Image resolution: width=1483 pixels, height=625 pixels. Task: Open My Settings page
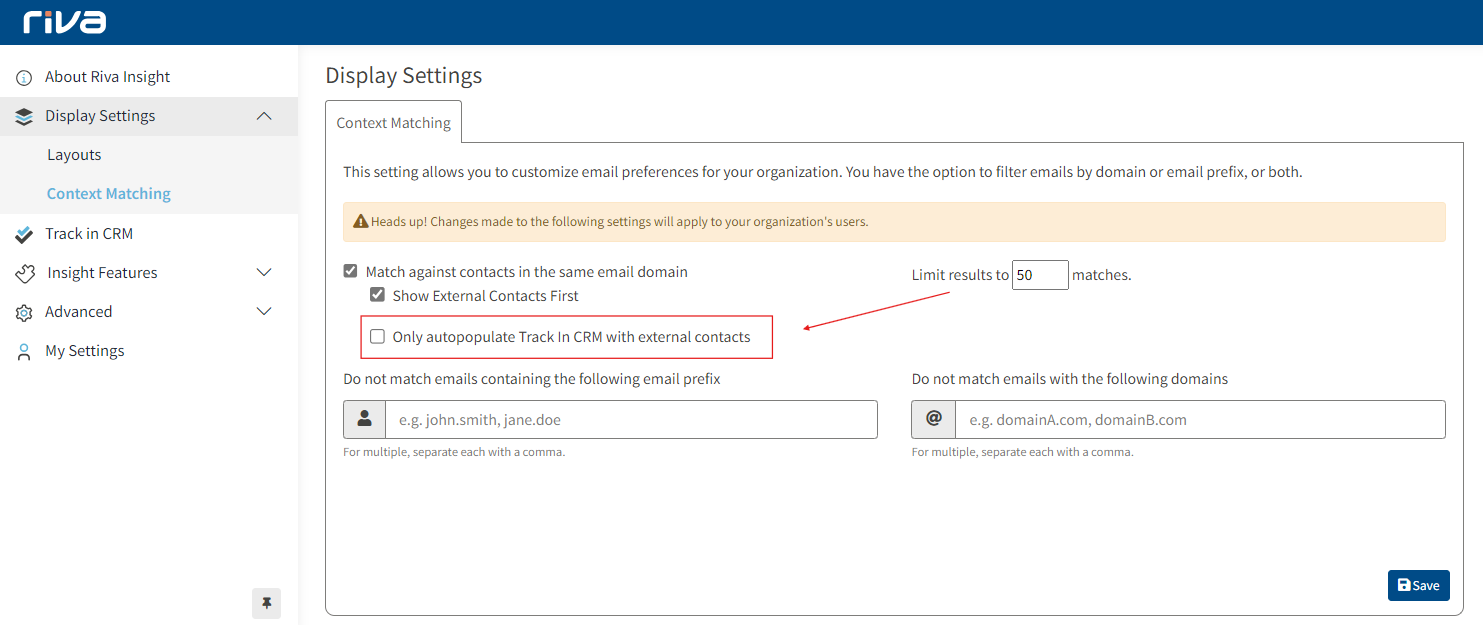85,351
